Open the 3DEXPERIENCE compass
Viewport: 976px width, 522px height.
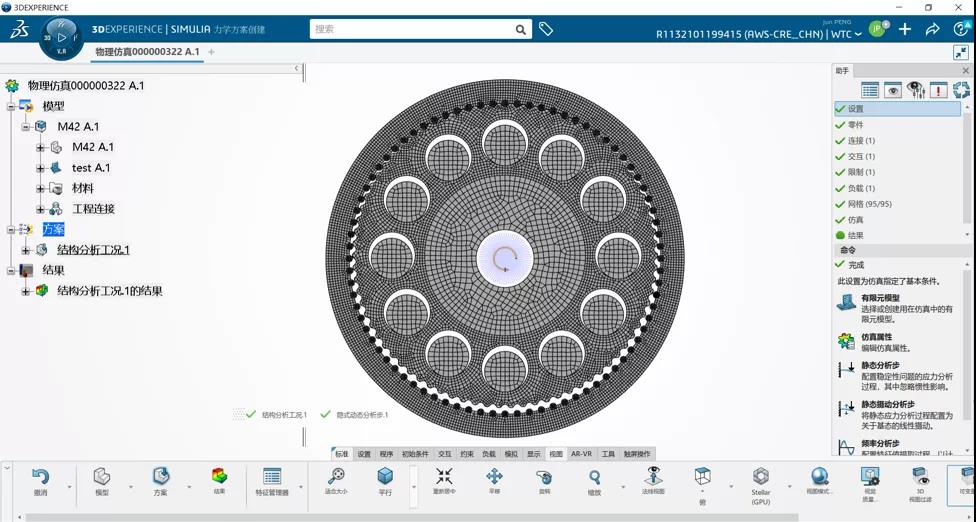(62, 37)
